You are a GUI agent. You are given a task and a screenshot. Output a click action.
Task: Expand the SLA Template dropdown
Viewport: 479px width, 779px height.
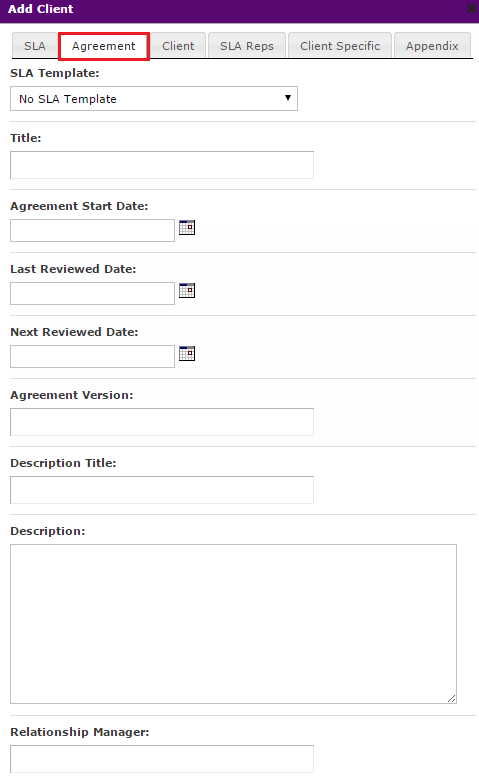coord(154,99)
